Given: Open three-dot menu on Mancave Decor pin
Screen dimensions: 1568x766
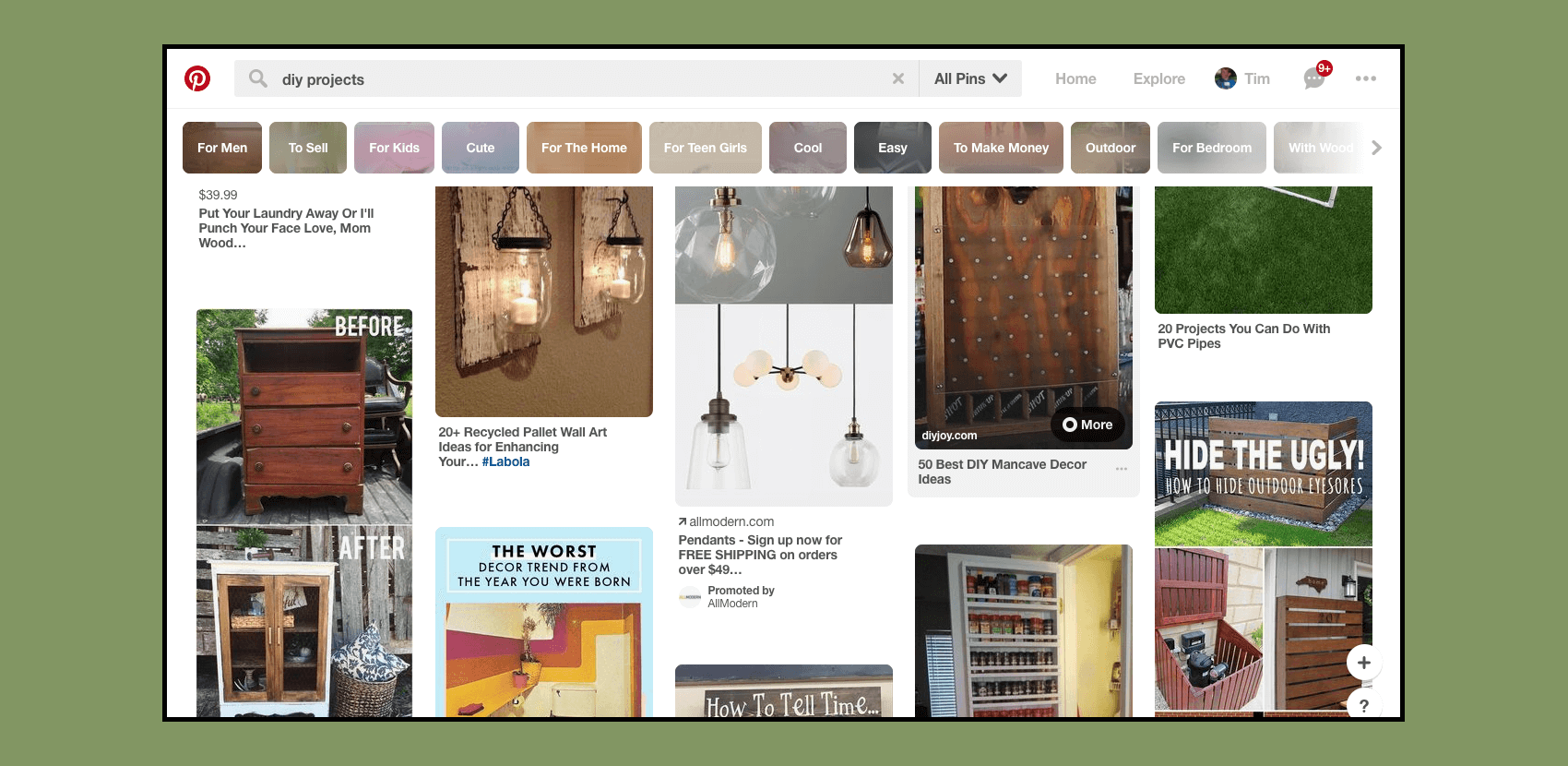Looking at the screenshot, I should tap(1122, 469).
